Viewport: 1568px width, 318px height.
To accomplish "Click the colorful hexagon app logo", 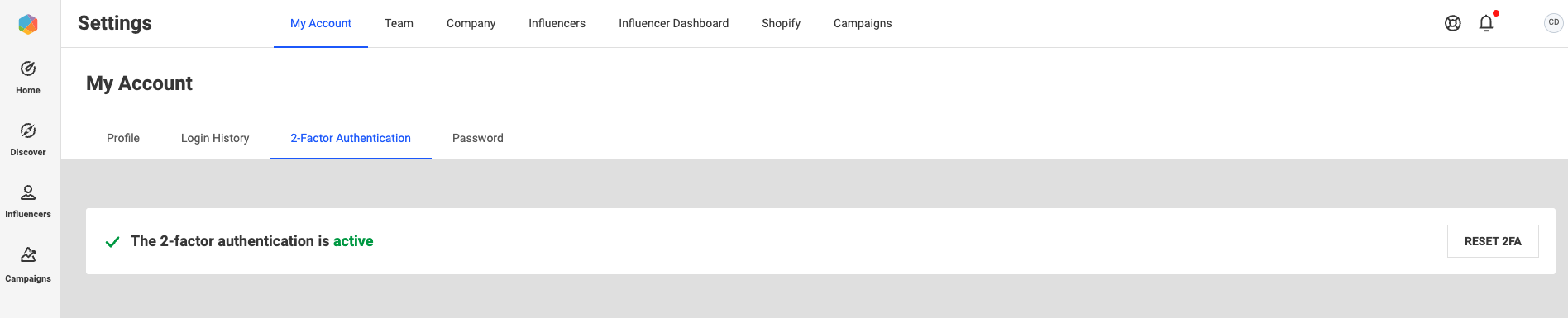I will (x=28, y=24).
